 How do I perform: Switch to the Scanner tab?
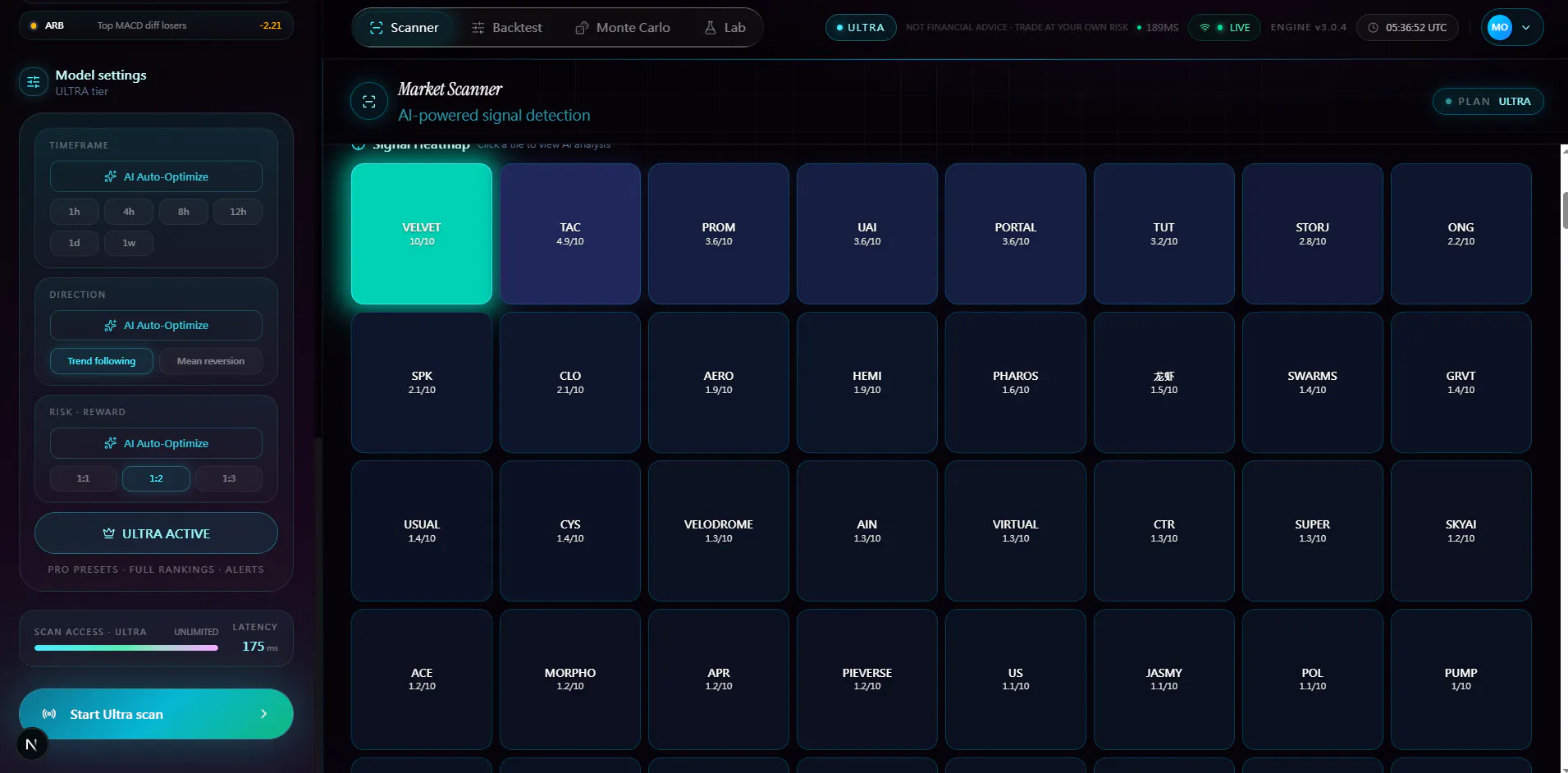(x=404, y=28)
